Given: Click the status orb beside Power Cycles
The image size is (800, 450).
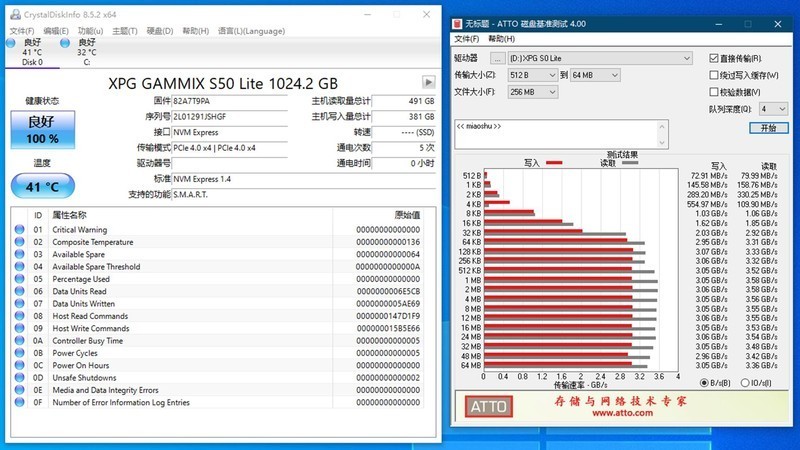Looking at the screenshot, I should click(x=19, y=353).
